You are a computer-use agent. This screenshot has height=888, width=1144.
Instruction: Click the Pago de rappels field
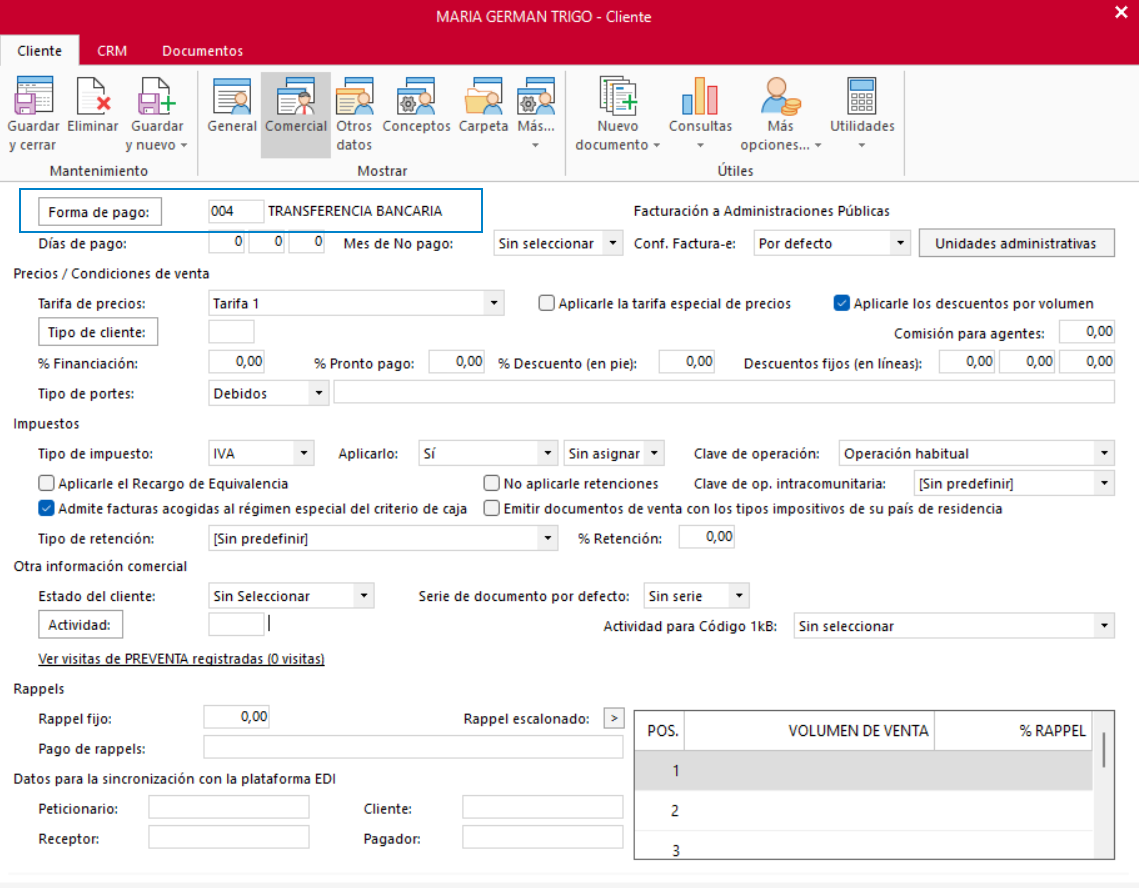point(413,747)
